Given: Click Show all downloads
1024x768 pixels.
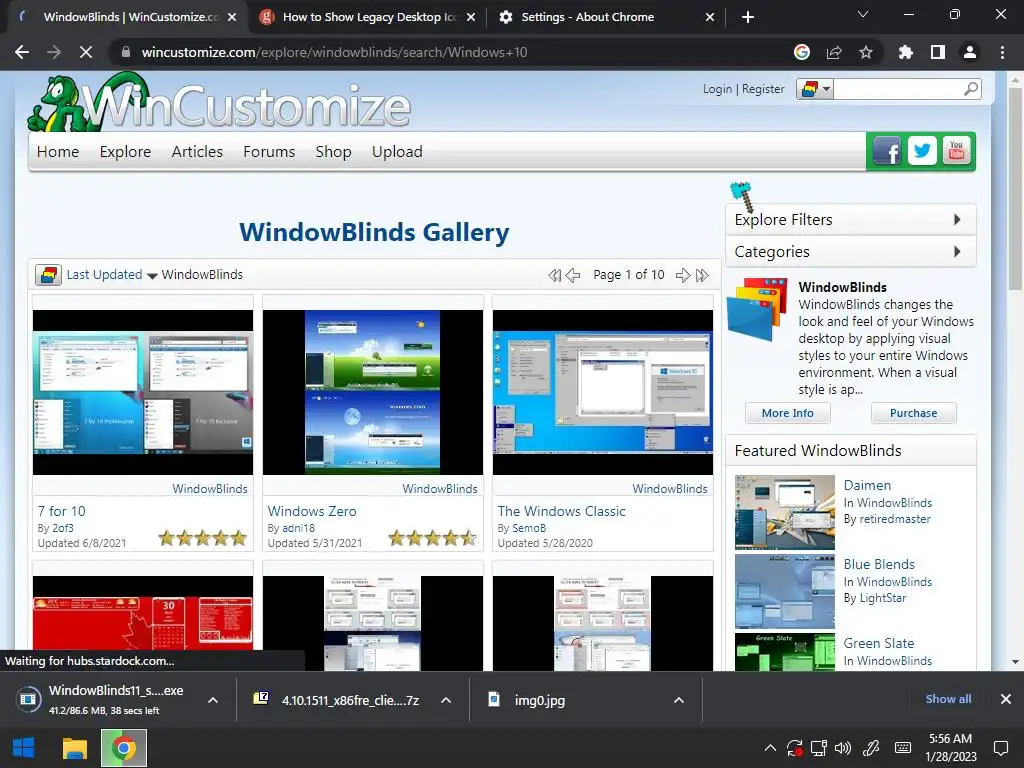Looking at the screenshot, I should (x=948, y=699).
